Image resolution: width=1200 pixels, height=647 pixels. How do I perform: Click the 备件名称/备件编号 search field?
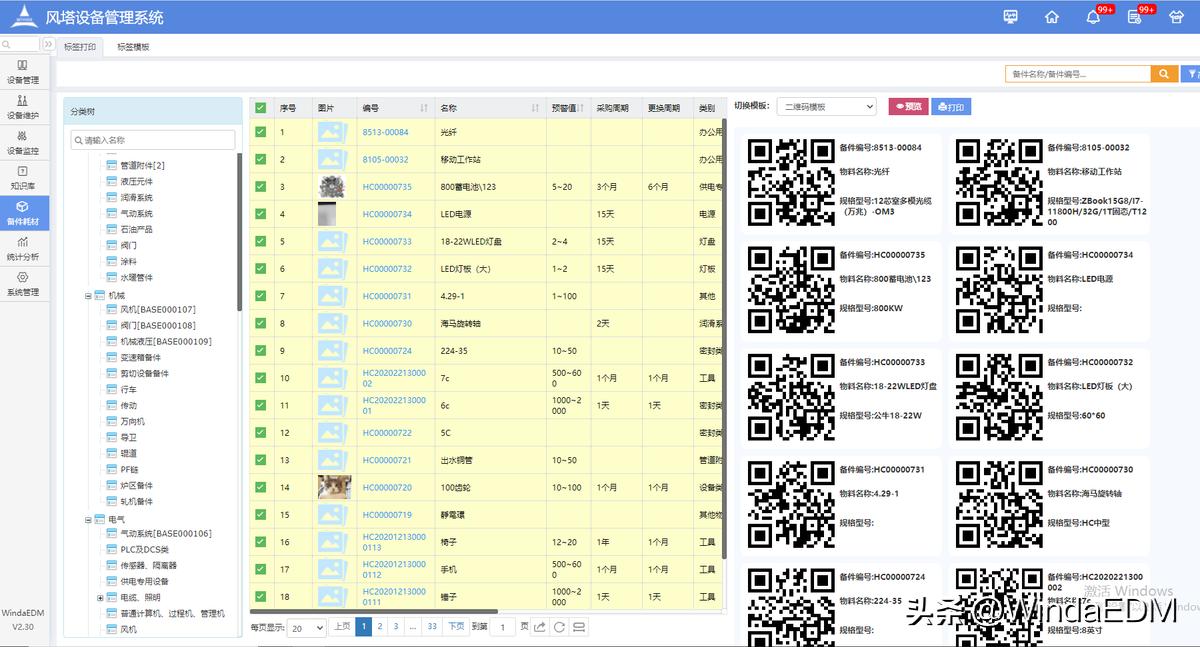(1077, 74)
